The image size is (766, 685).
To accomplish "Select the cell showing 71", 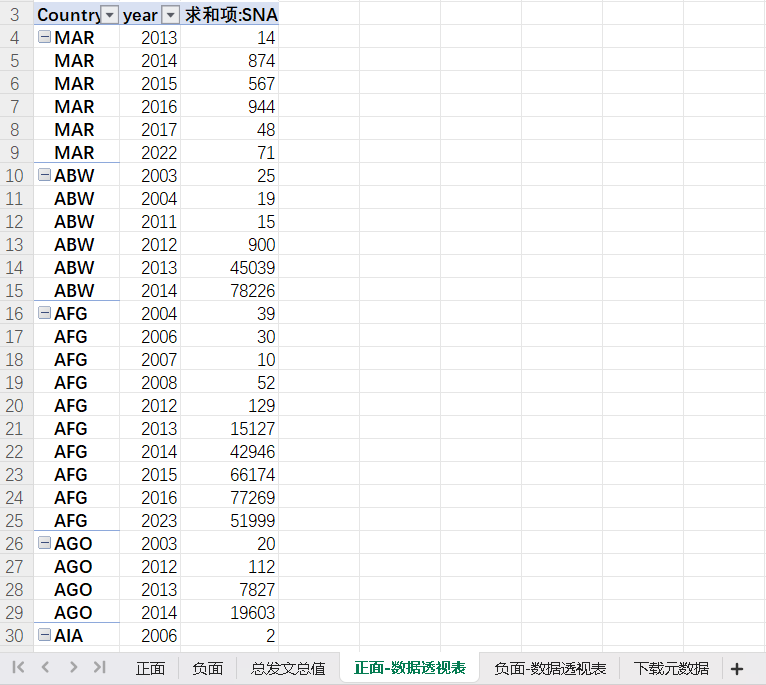I will pos(230,152).
